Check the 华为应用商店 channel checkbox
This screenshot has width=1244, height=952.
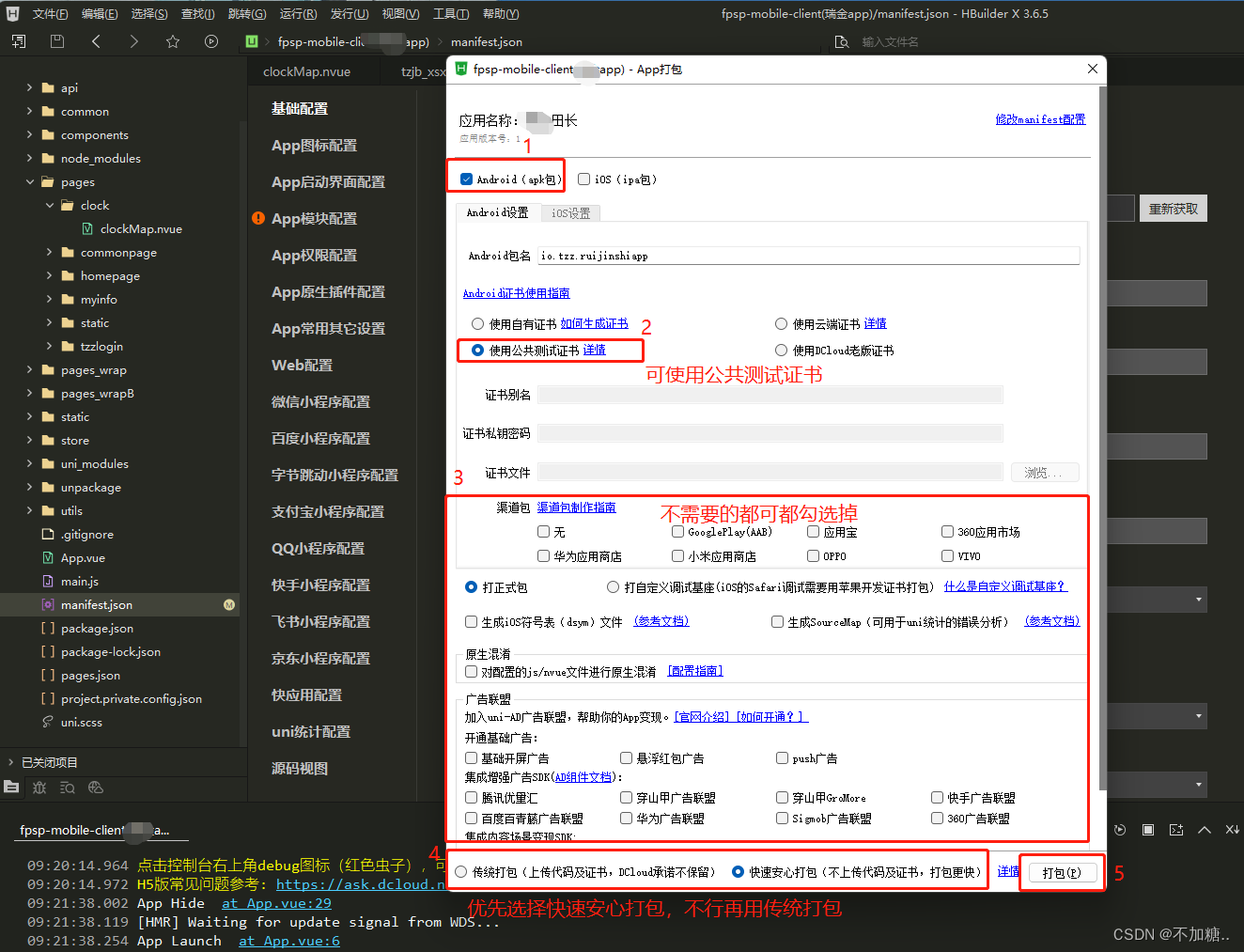tap(543, 555)
